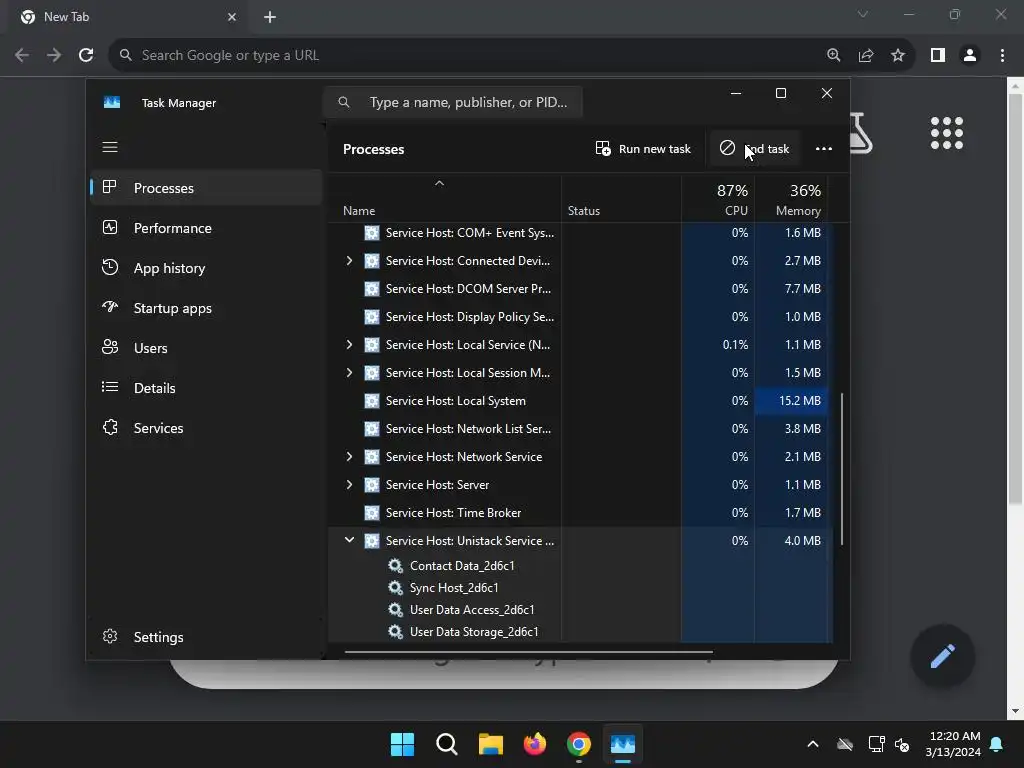1024x768 pixels.
Task: Click the Settings gear icon in Task Manager
Action: point(110,636)
